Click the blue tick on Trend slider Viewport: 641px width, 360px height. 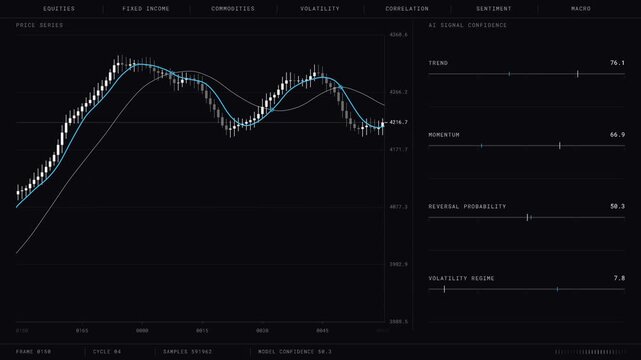click(x=509, y=74)
